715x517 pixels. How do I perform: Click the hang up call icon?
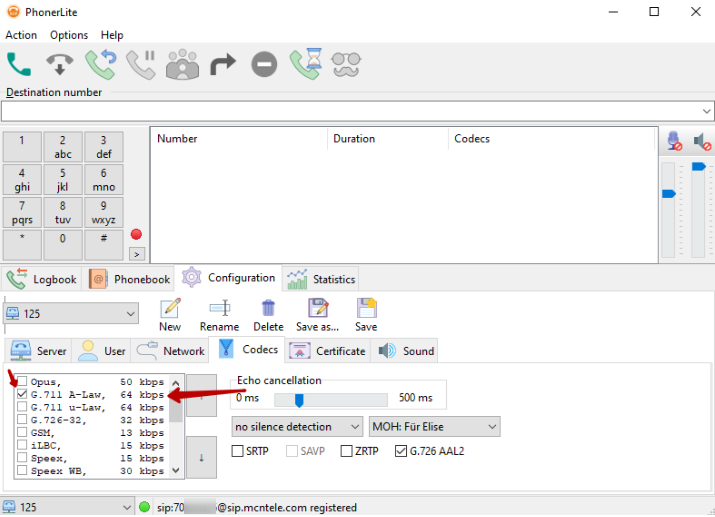pyautogui.click(x=60, y=64)
